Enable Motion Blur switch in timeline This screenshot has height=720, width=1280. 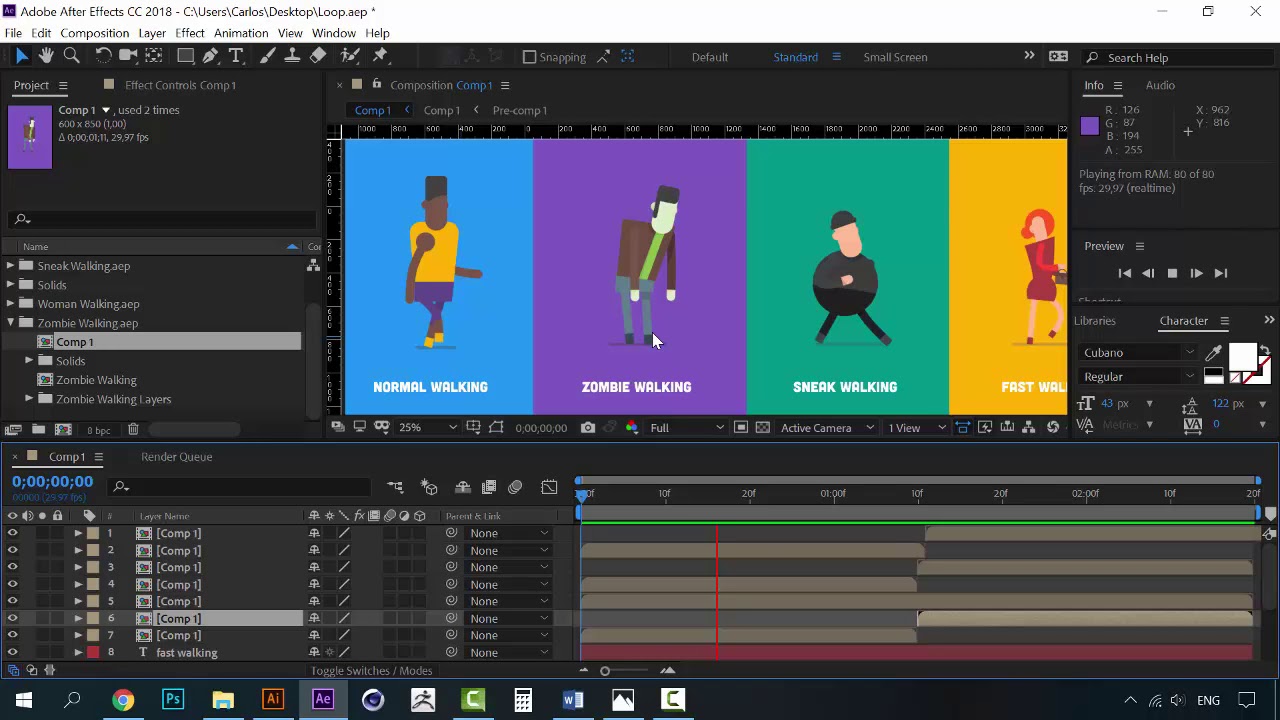pos(515,487)
